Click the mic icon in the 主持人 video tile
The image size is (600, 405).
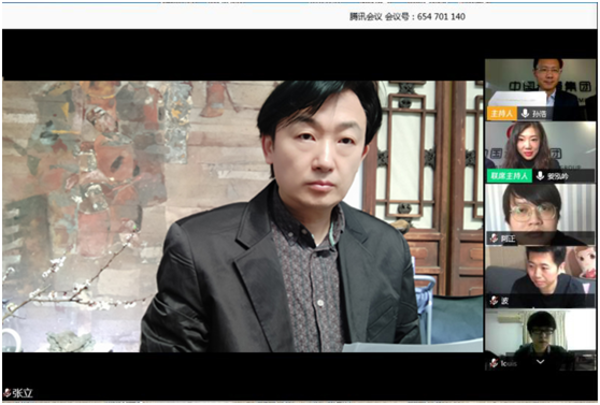525,114
